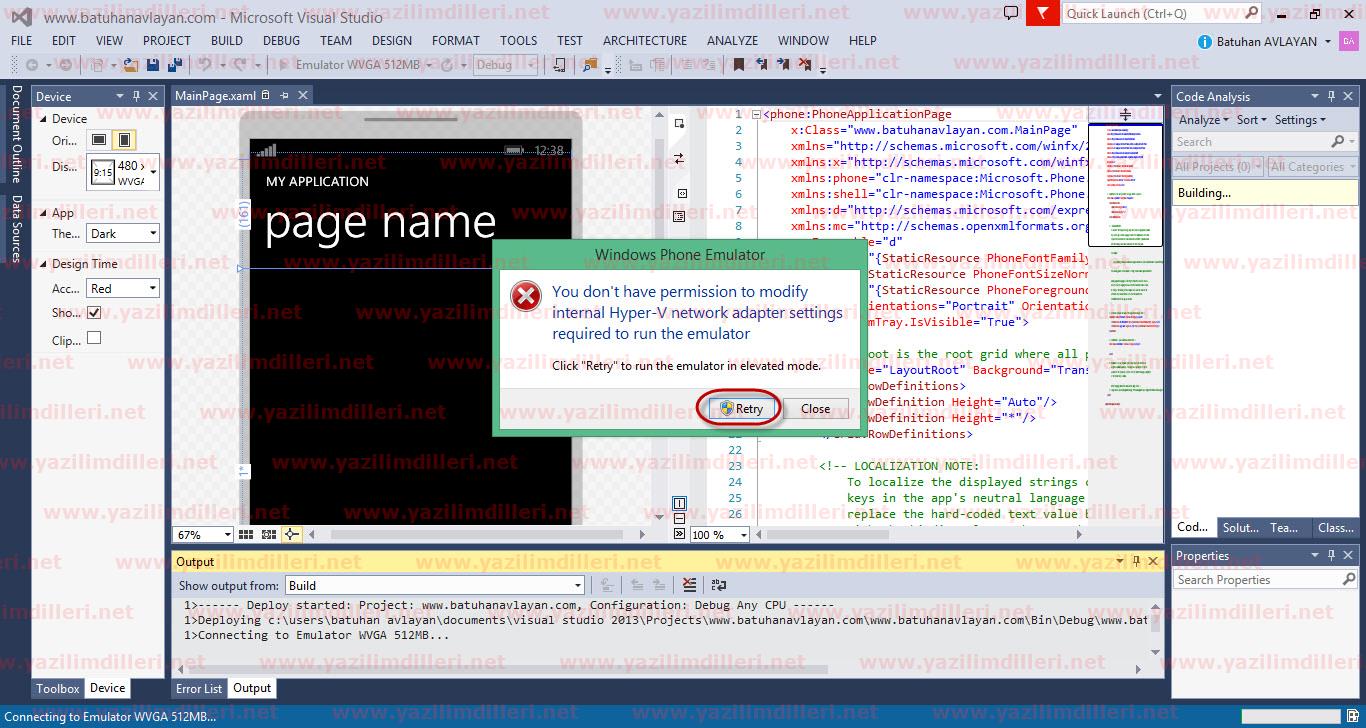Click the code minimap scroll preview

(1125, 185)
